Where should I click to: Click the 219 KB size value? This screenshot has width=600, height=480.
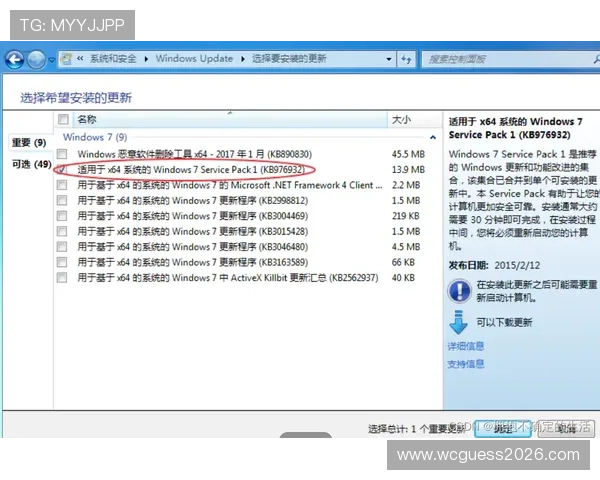(406, 216)
